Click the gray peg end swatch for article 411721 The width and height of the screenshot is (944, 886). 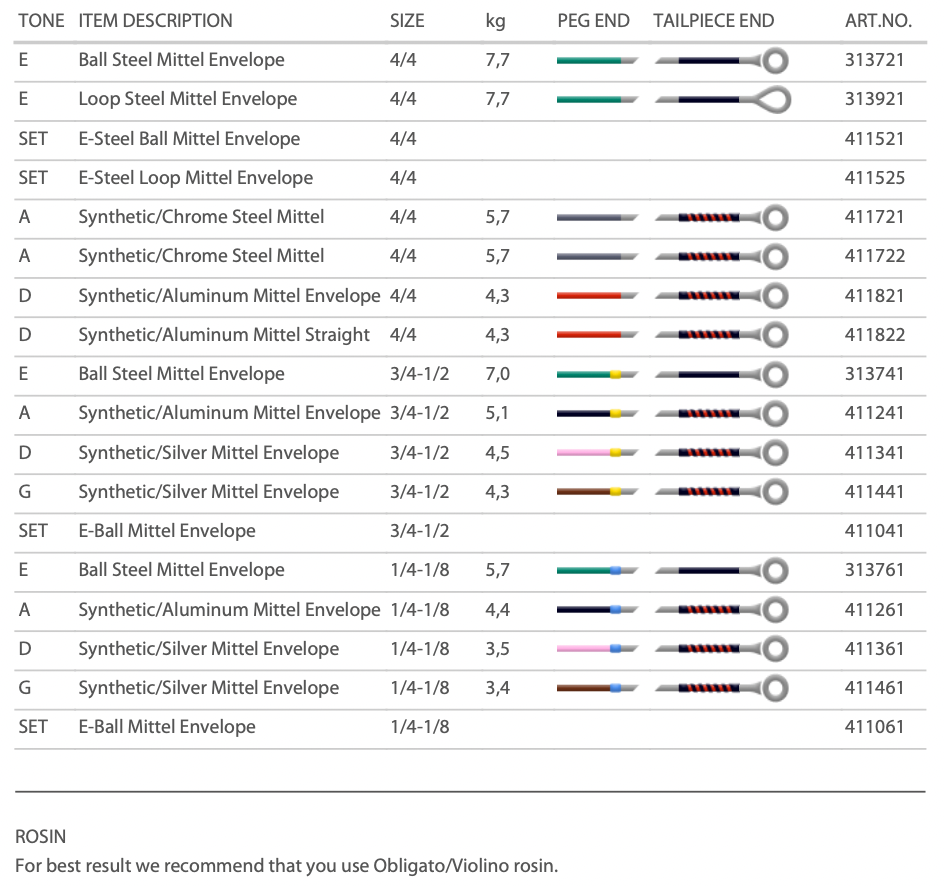pos(597,217)
